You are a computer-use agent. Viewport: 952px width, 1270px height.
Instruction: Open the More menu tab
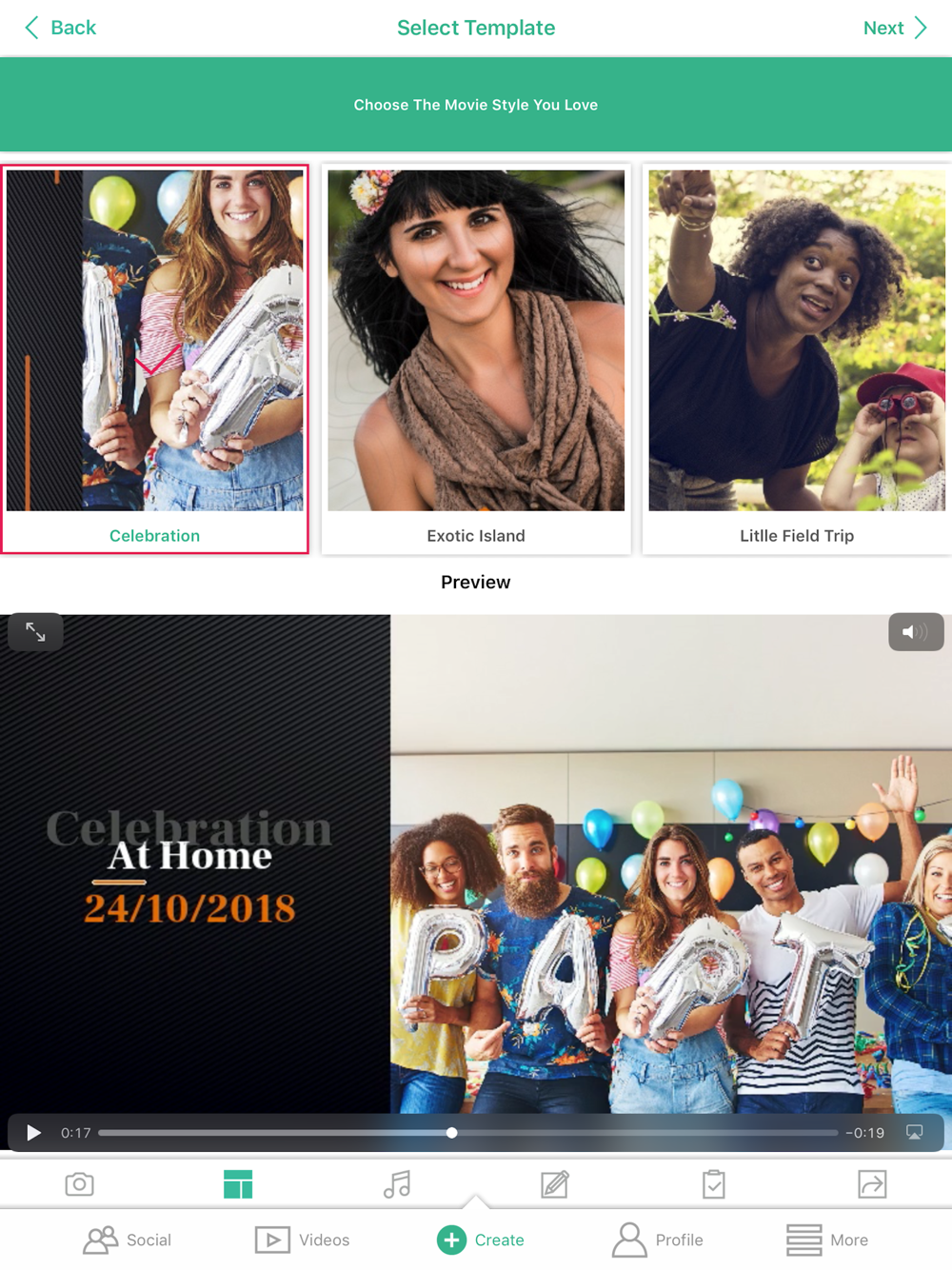pyautogui.click(x=826, y=1240)
